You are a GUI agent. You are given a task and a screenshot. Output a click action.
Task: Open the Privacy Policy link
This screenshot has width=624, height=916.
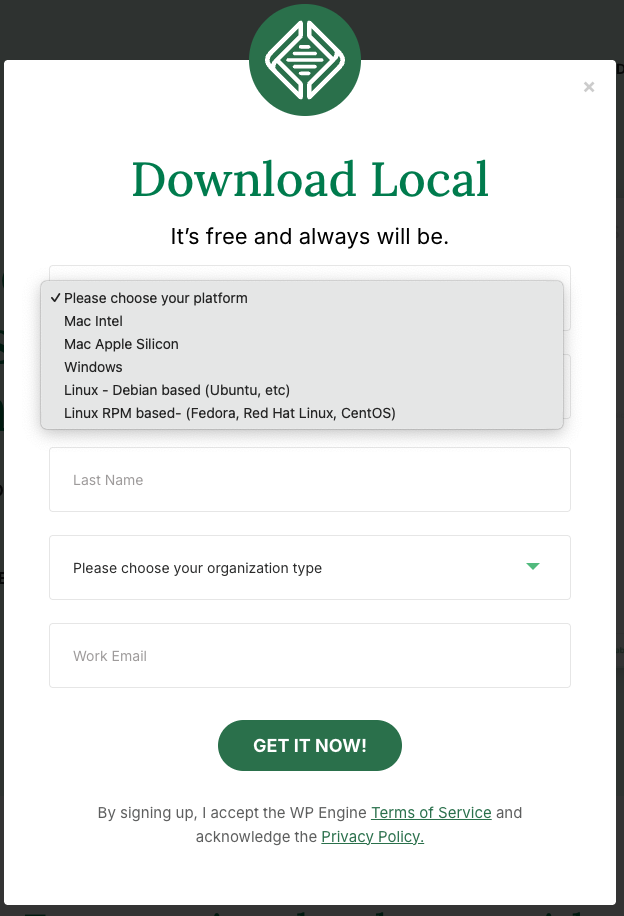373,837
